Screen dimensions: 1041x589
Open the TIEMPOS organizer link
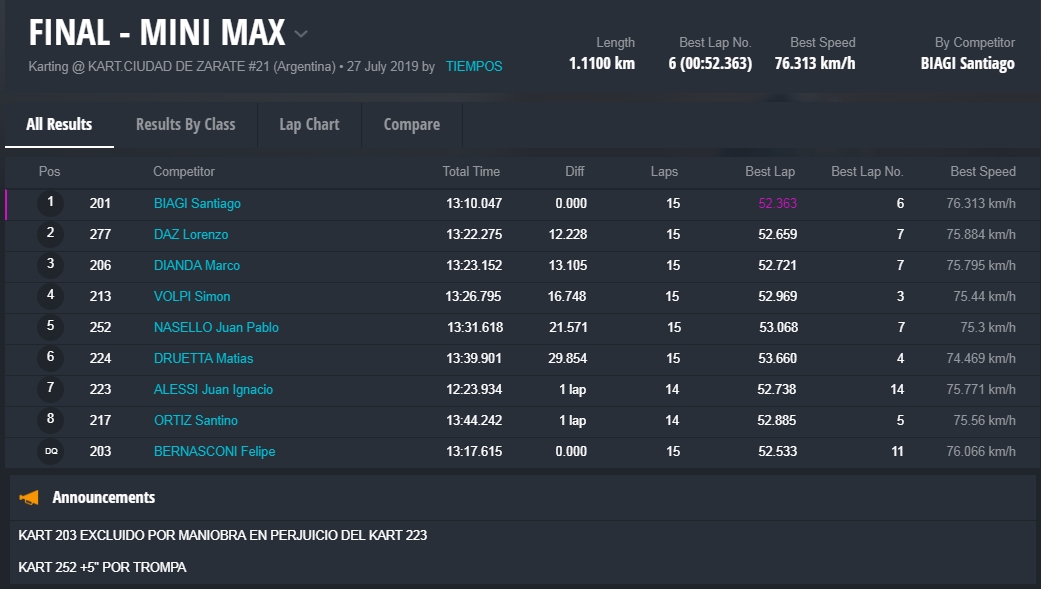[474, 67]
